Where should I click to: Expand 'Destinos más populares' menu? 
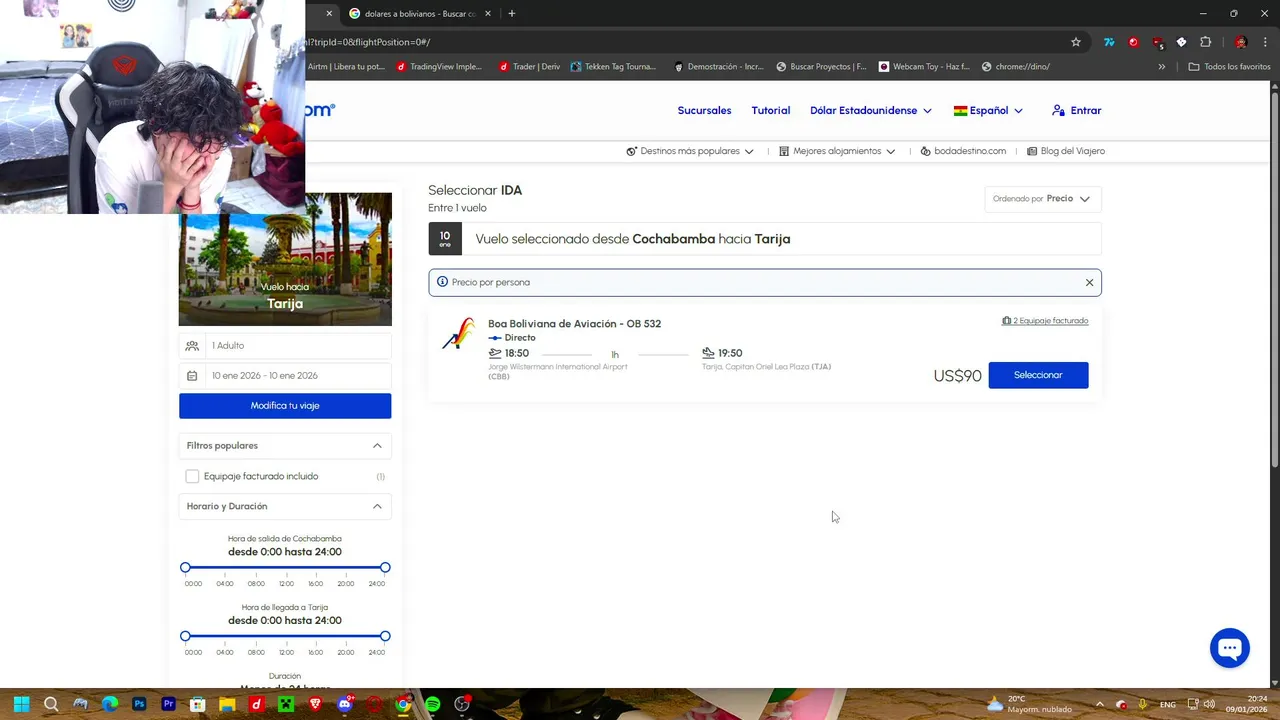(x=690, y=151)
